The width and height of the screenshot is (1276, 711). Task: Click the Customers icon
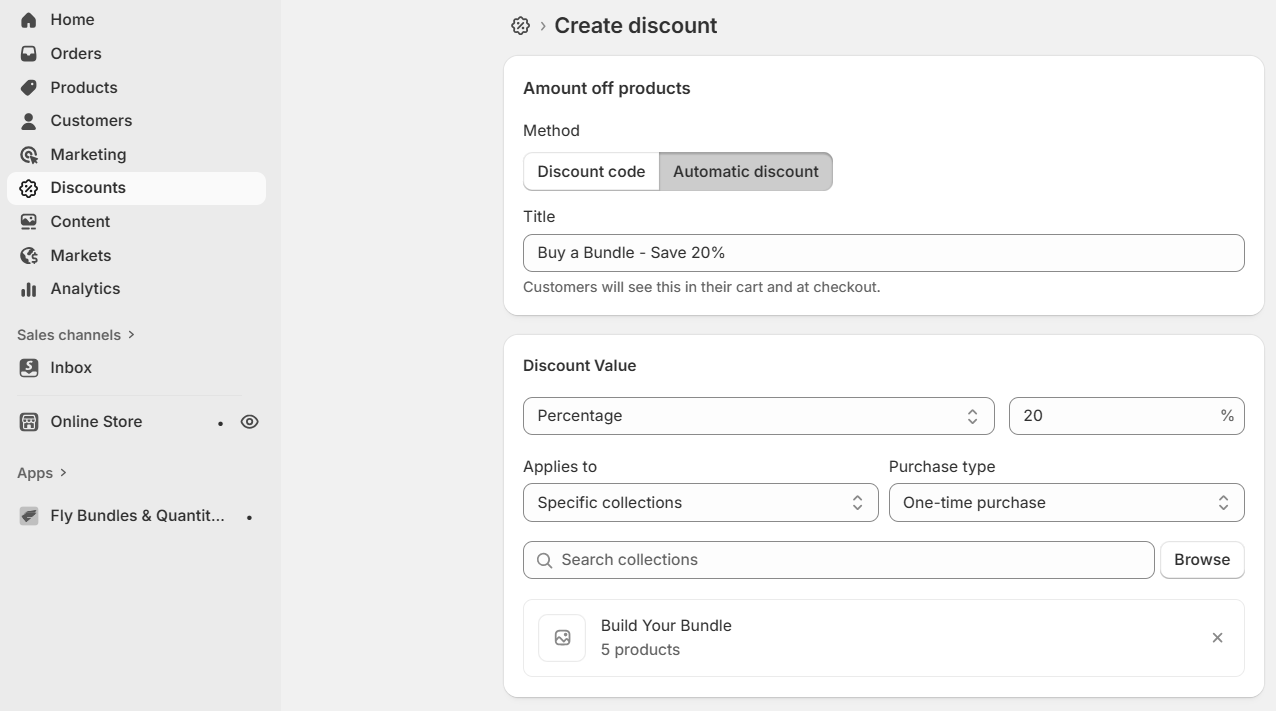[28, 120]
